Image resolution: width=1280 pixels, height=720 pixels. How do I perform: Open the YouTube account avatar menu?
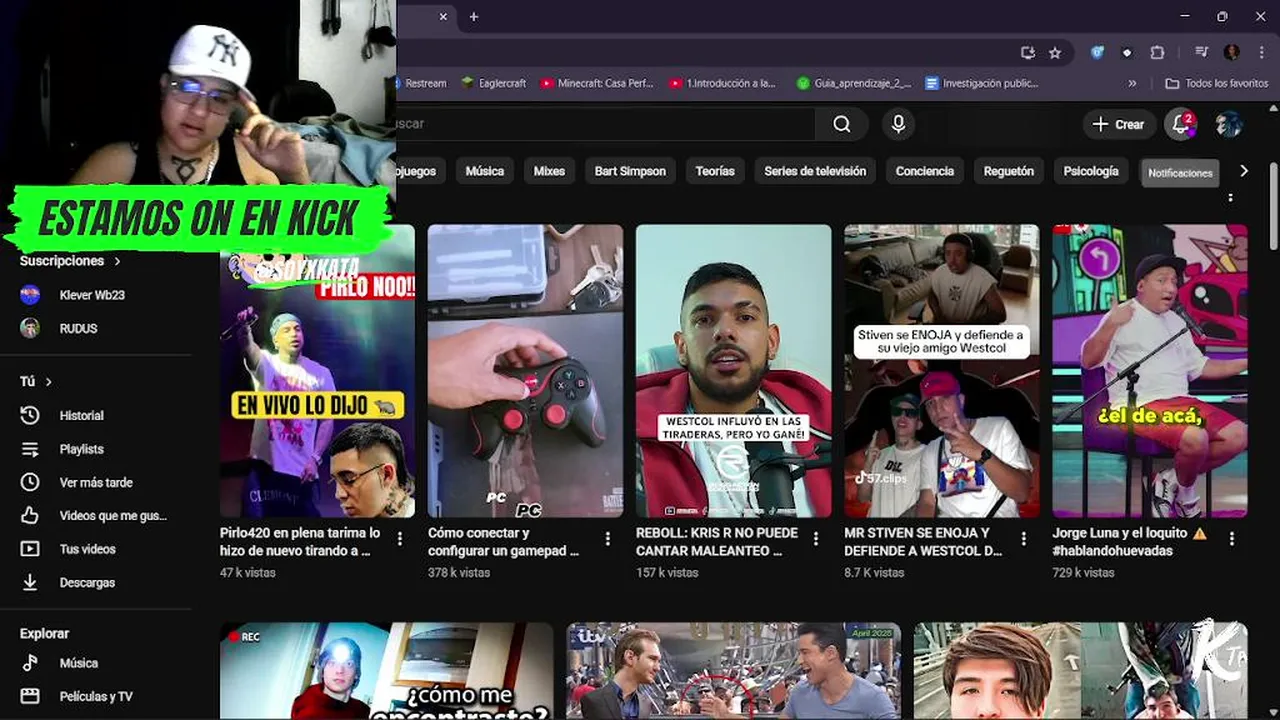[1229, 124]
